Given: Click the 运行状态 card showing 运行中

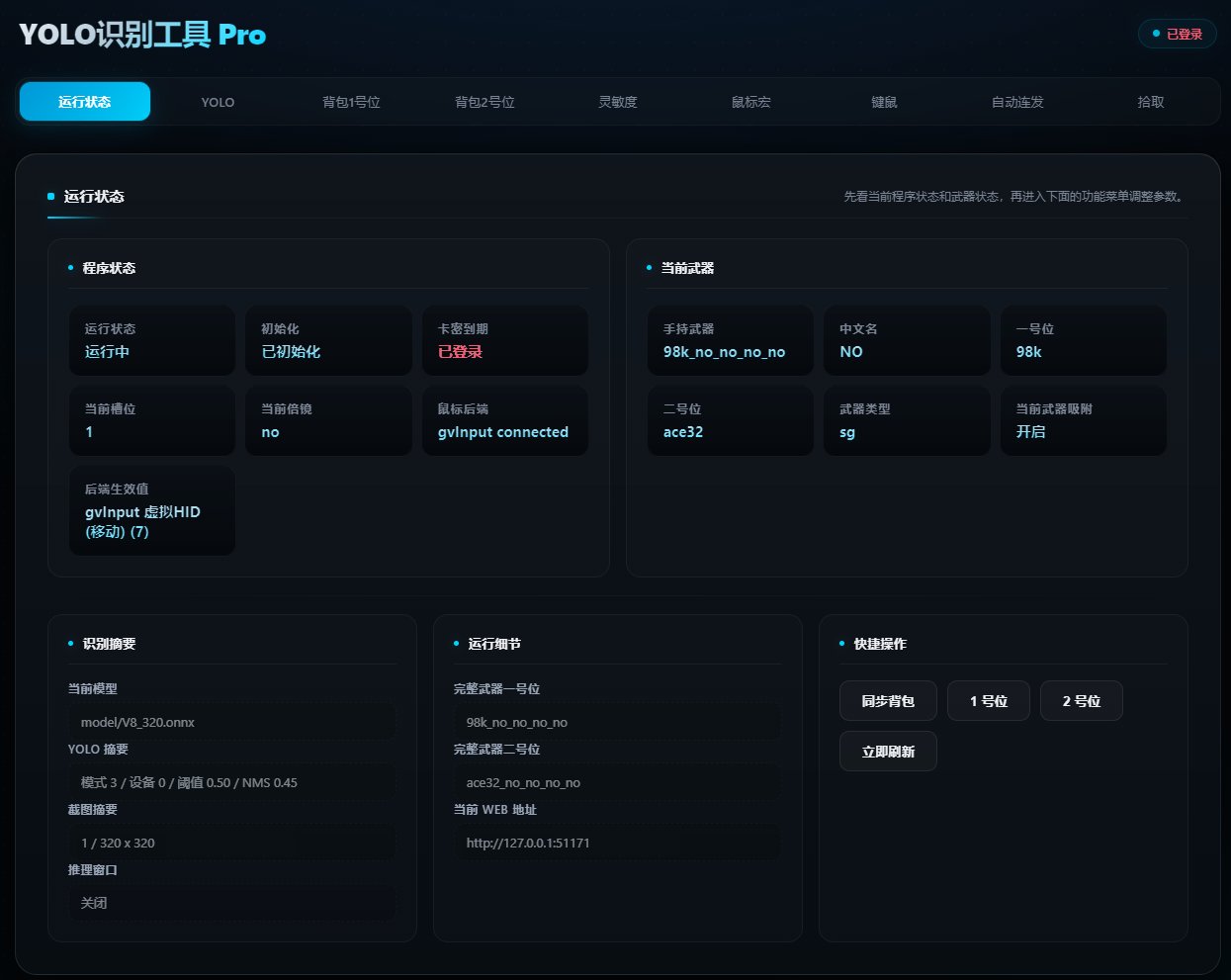Looking at the screenshot, I should click(152, 340).
